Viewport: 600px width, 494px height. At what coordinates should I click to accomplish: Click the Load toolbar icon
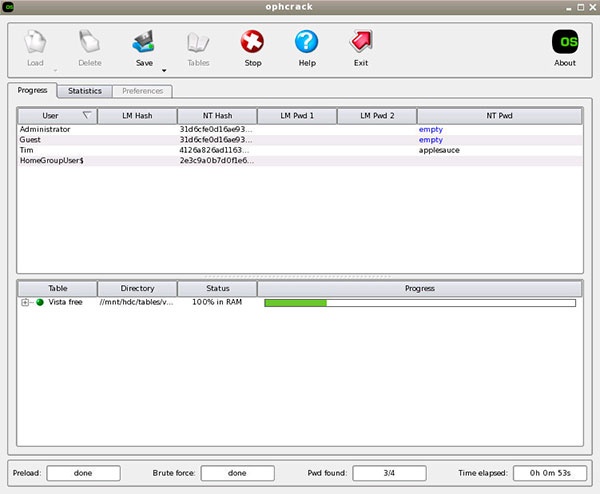[x=35, y=43]
